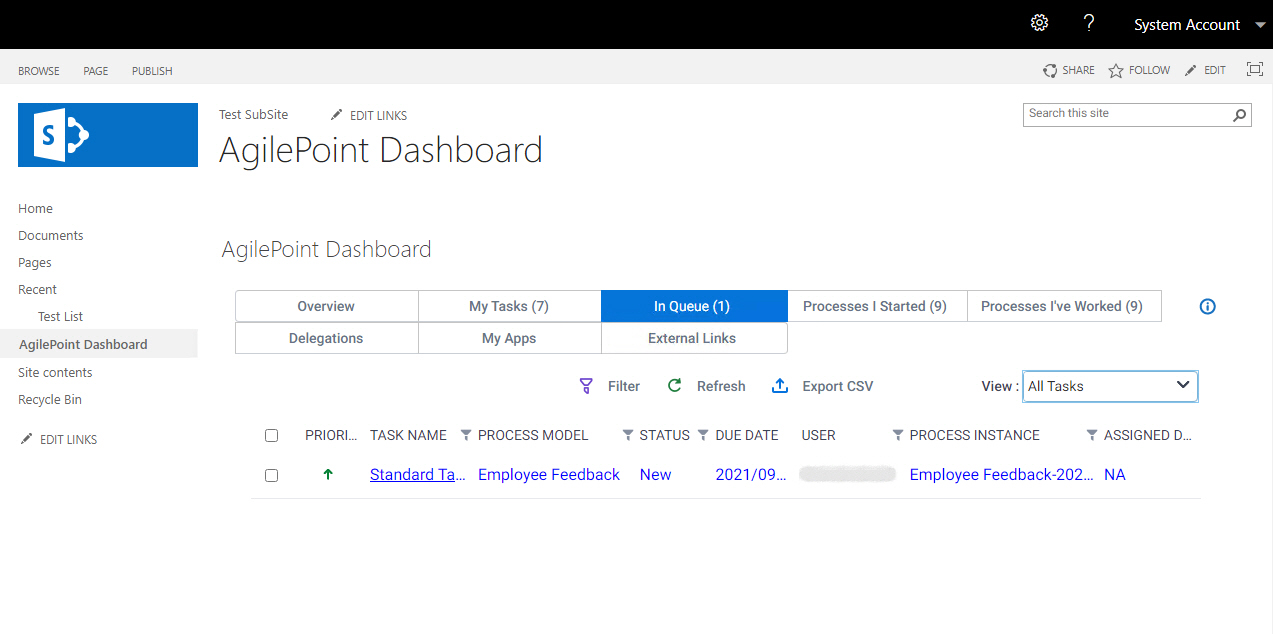
Task: Expand the System Account menu arrow
Action: [1259, 25]
